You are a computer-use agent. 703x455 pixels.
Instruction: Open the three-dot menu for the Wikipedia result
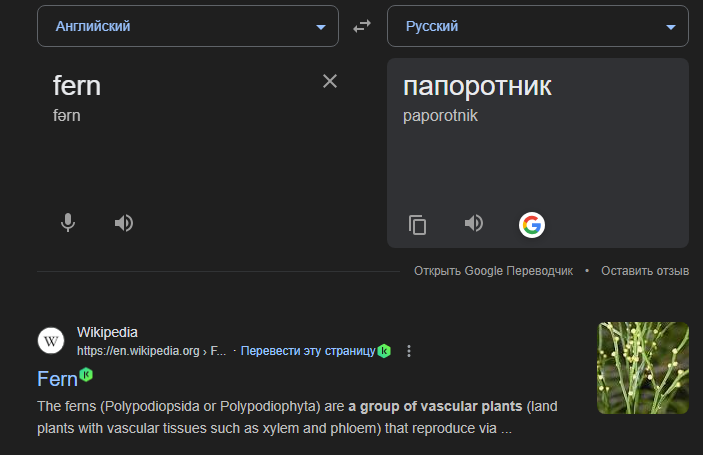[409, 351]
